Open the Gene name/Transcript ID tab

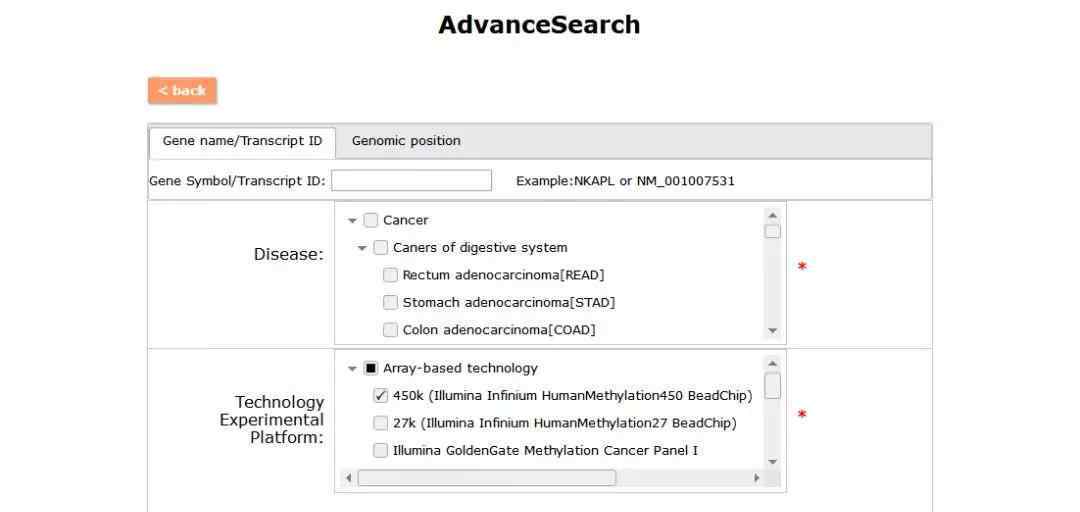242,141
